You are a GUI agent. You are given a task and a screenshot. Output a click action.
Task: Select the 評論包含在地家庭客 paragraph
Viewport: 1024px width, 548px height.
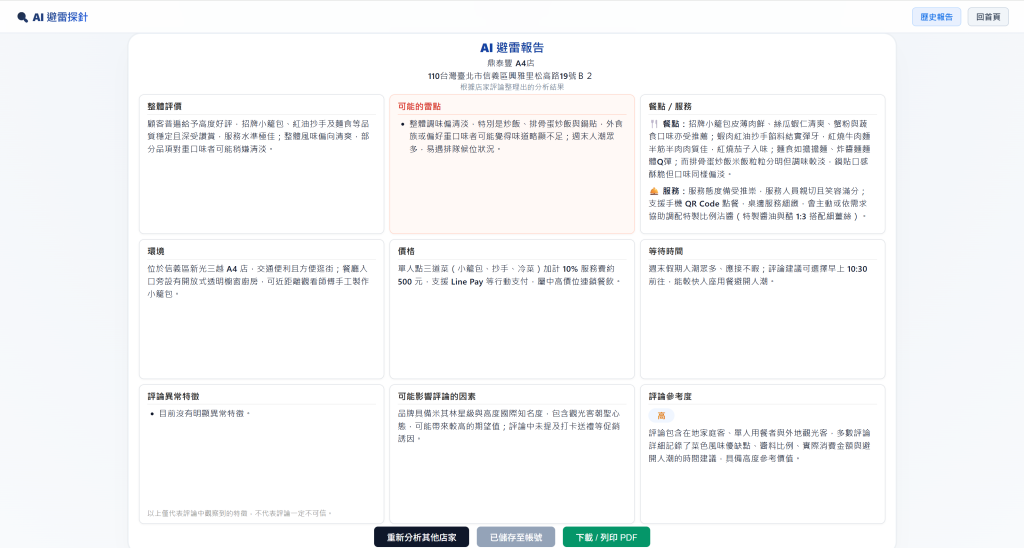point(760,445)
